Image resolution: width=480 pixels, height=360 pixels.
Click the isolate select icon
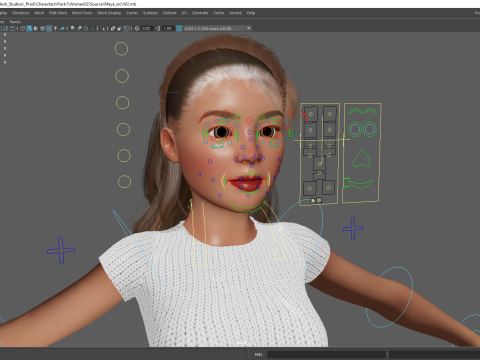point(102,28)
